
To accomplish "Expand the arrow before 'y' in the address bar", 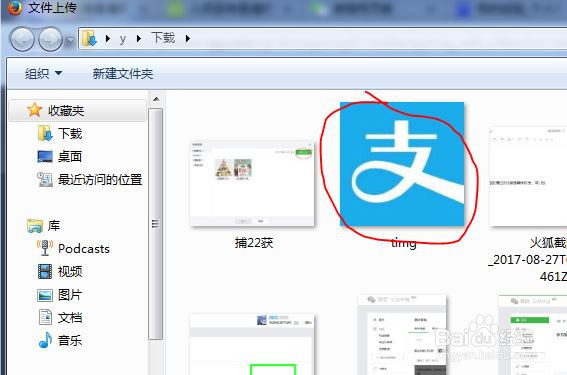I will [x=107, y=38].
